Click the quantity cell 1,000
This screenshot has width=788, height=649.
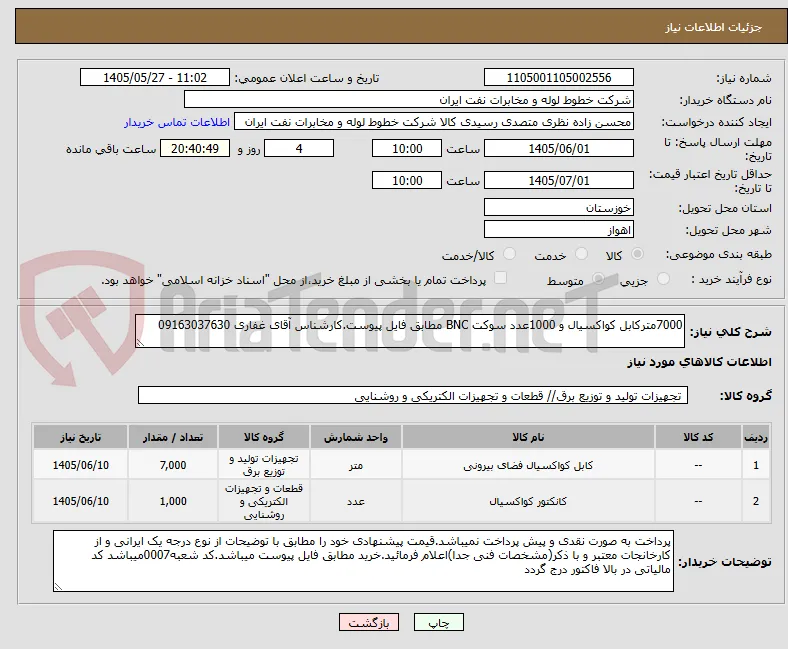point(173,501)
